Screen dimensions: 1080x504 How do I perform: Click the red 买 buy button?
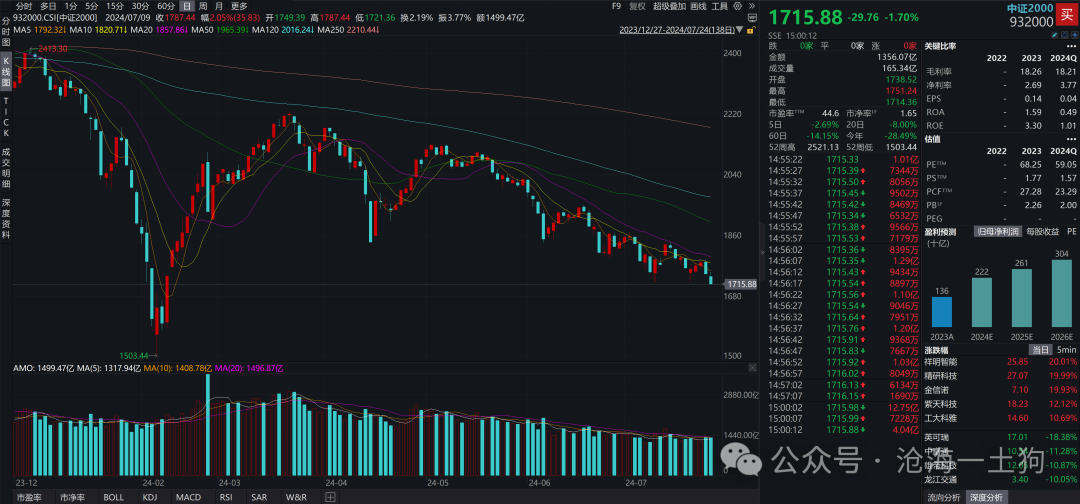pos(1066,14)
